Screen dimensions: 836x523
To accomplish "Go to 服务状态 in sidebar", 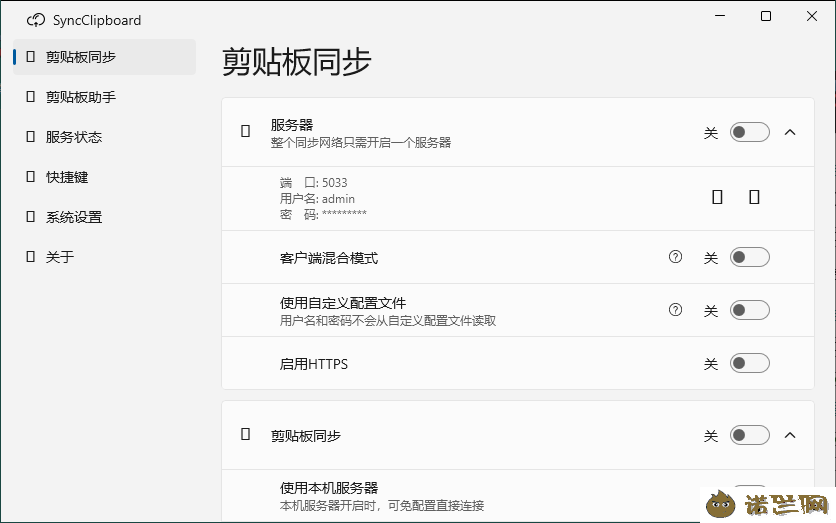I will coord(104,137).
